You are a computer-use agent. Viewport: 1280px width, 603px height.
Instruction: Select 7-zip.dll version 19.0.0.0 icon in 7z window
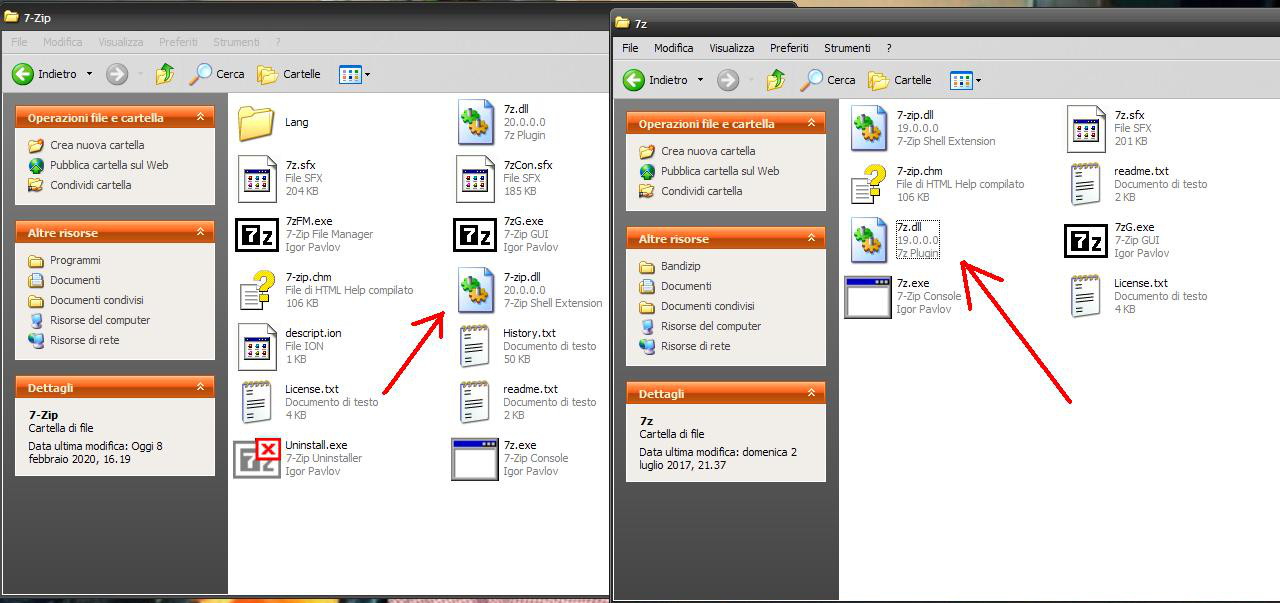(868, 128)
